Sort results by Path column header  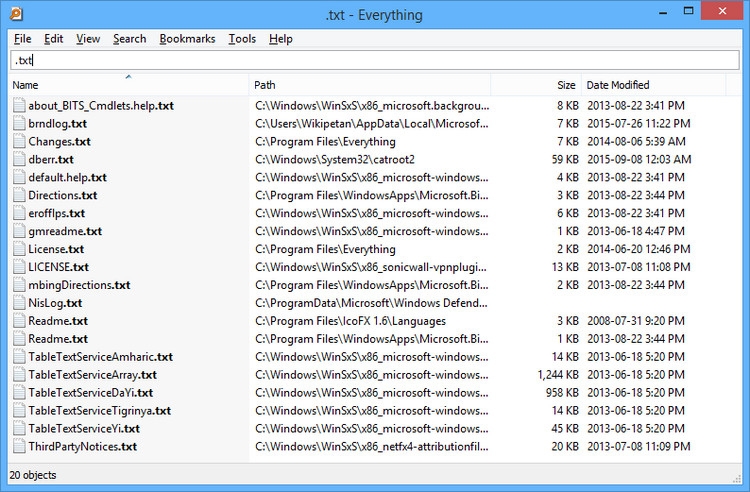tap(370, 85)
